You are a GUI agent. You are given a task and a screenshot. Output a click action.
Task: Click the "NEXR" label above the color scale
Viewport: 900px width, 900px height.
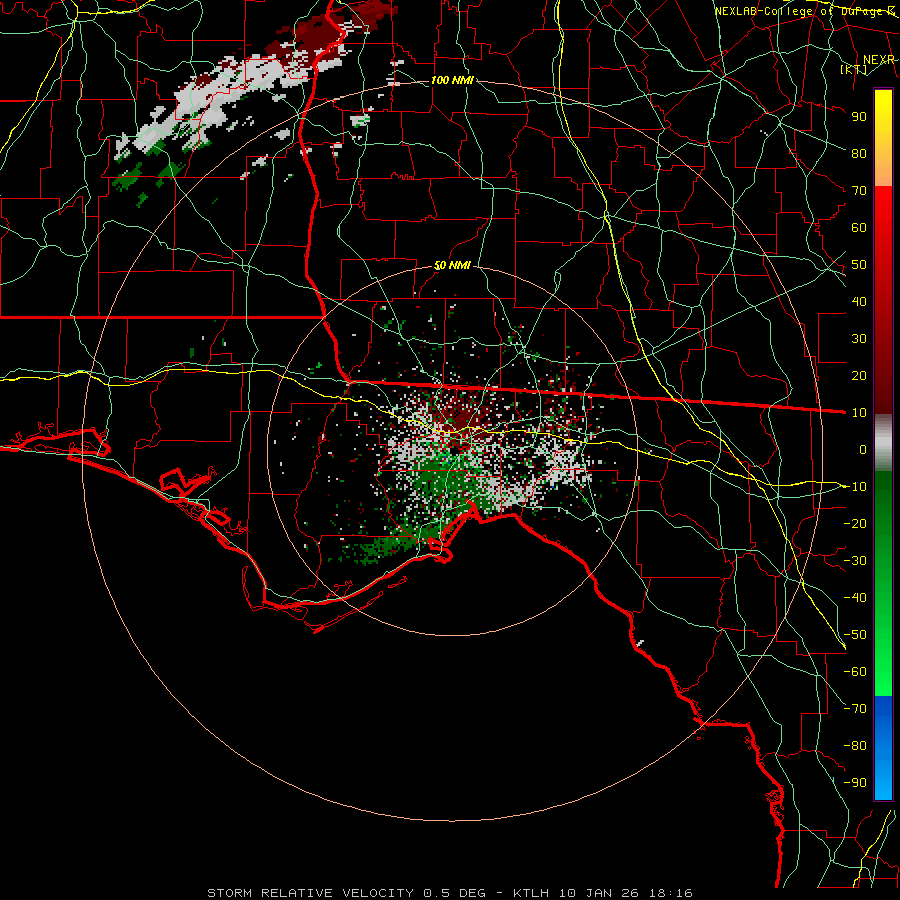tap(878, 60)
